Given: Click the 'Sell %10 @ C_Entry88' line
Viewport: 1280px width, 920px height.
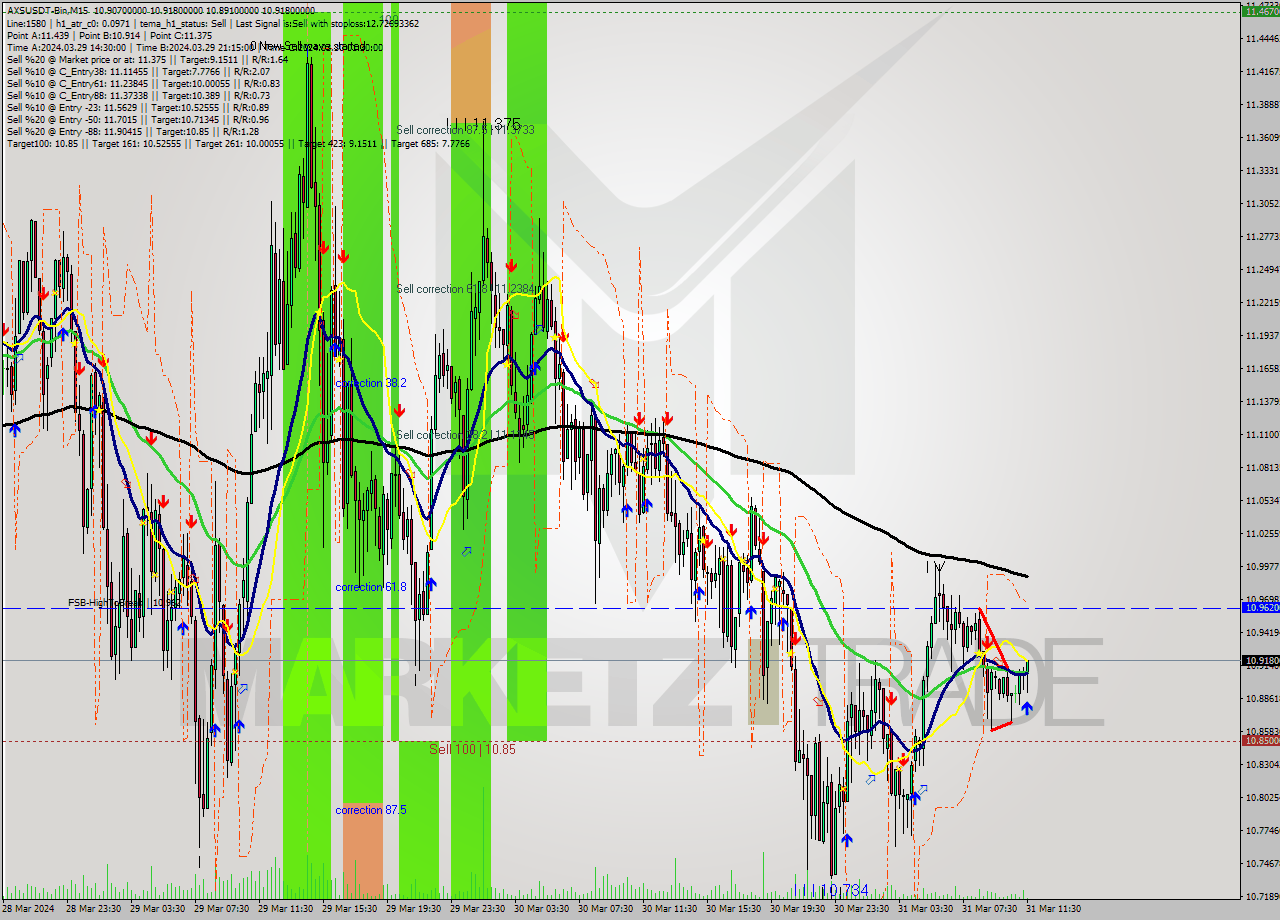Looking at the screenshot, I should coord(138,95).
